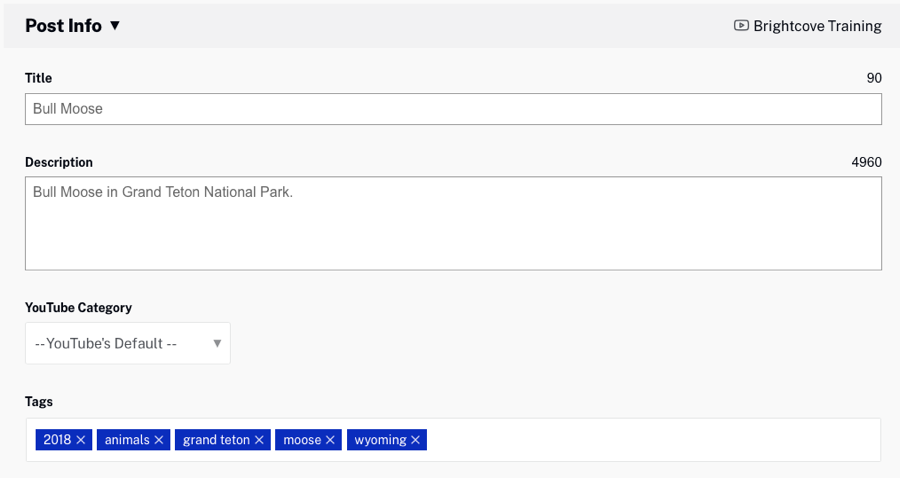Click into the Title field with Bull Moose
Image resolution: width=900 pixels, height=478 pixels.
pos(453,109)
